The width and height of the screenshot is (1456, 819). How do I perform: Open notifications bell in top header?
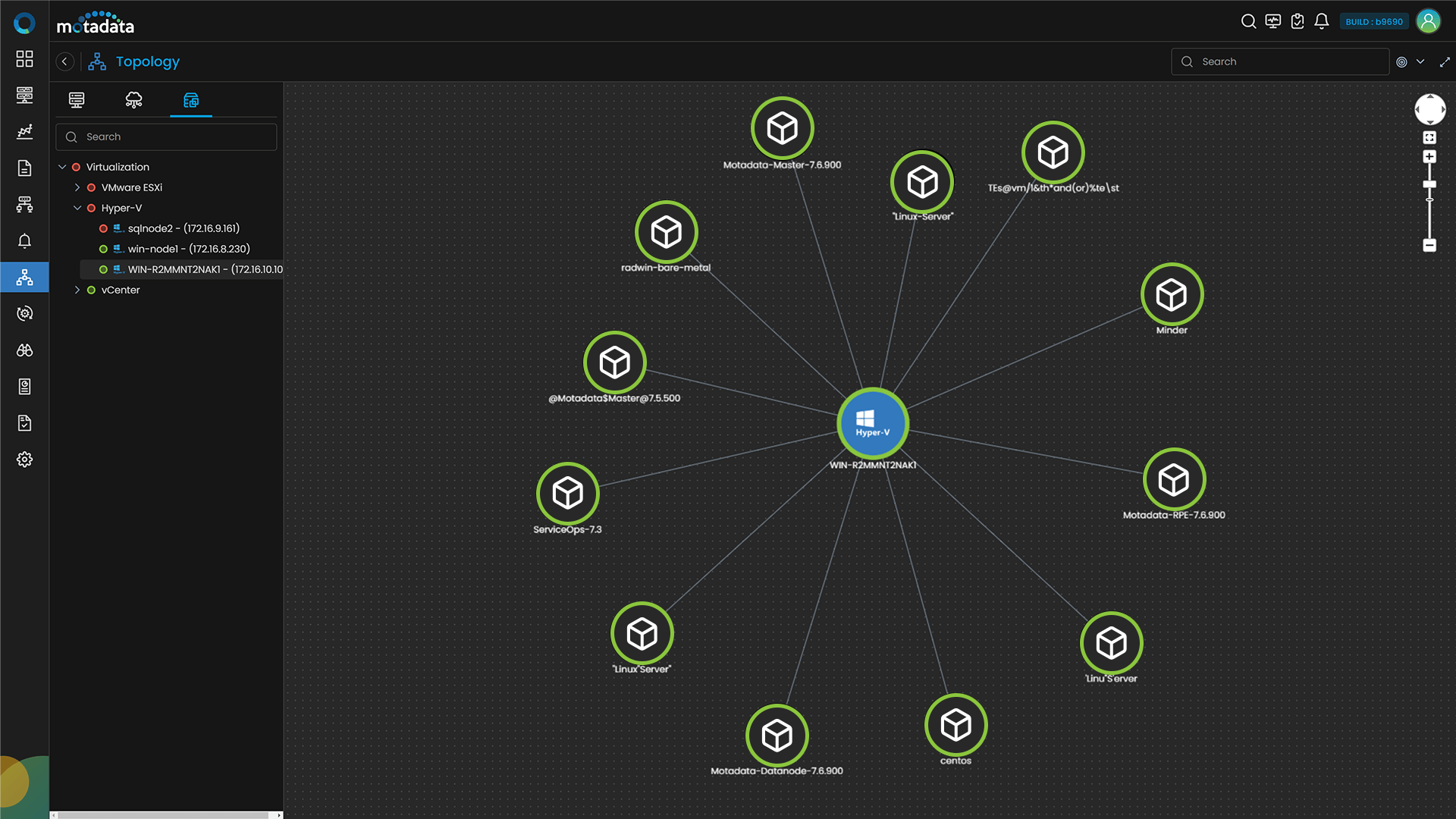click(x=1322, y=21)
